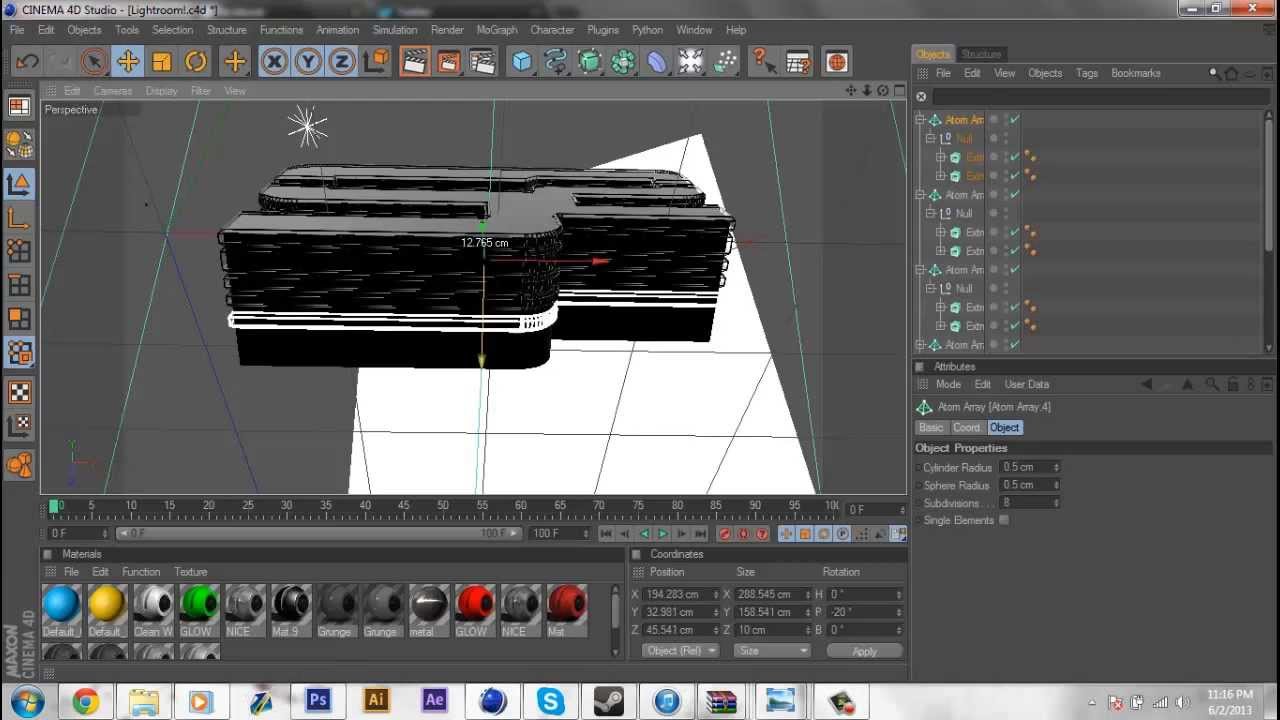Render the active view clapperboard
1280x720 pixels.
point(414,62)
